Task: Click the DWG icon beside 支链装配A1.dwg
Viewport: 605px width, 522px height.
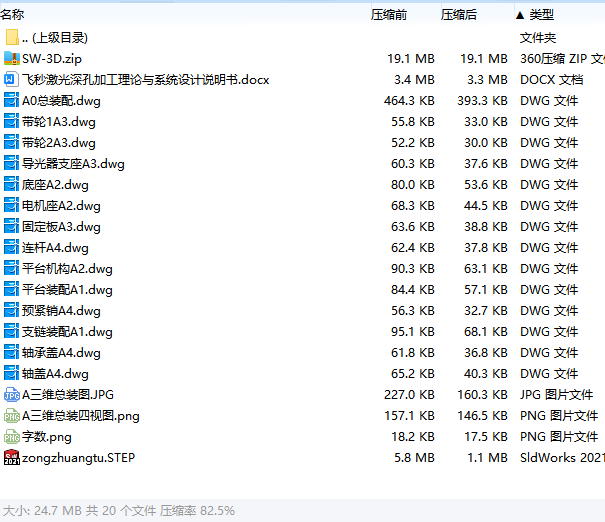Action: point(11,331)
